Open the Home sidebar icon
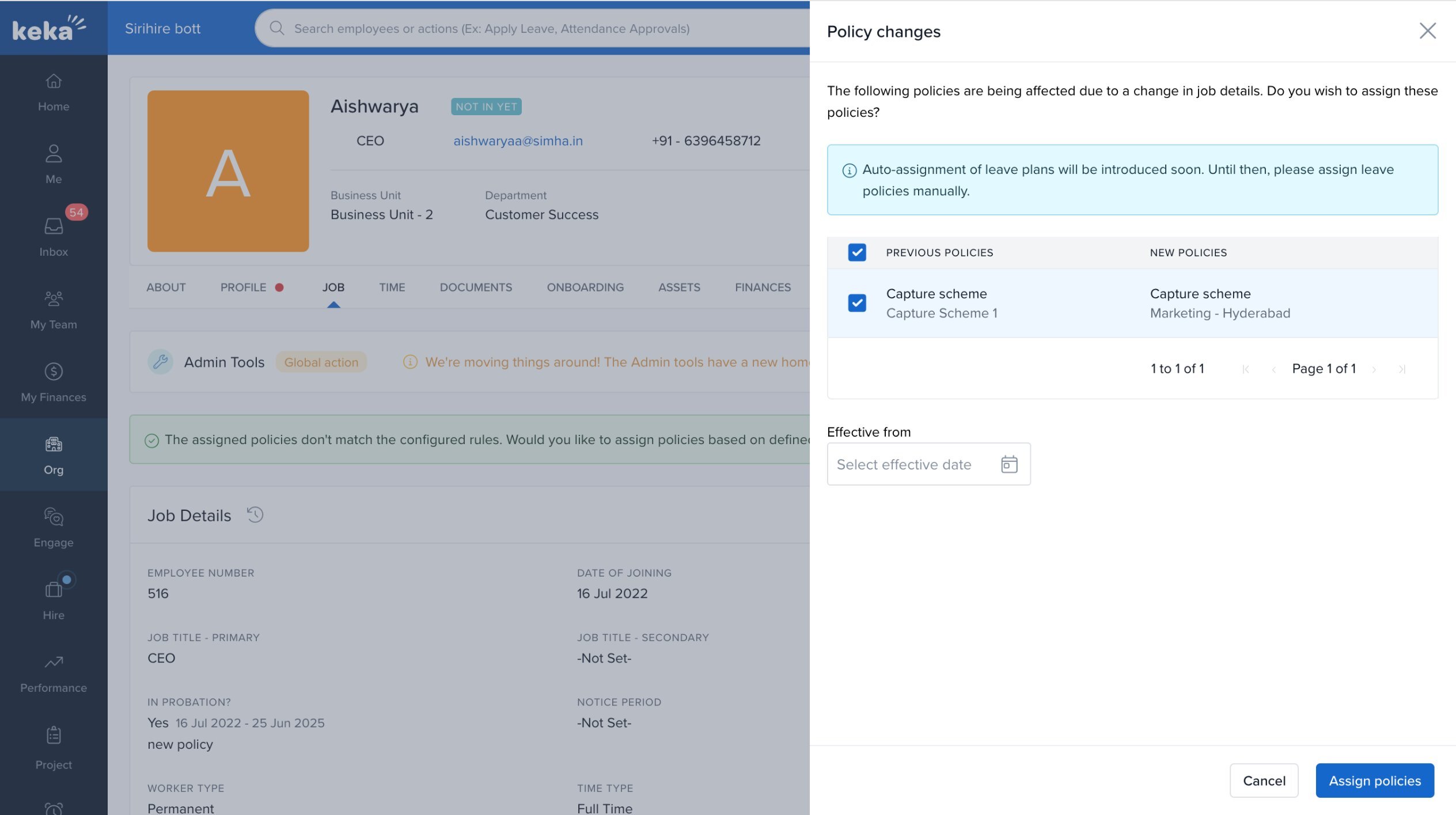The image size is (1456, 815). coord(54,82)
